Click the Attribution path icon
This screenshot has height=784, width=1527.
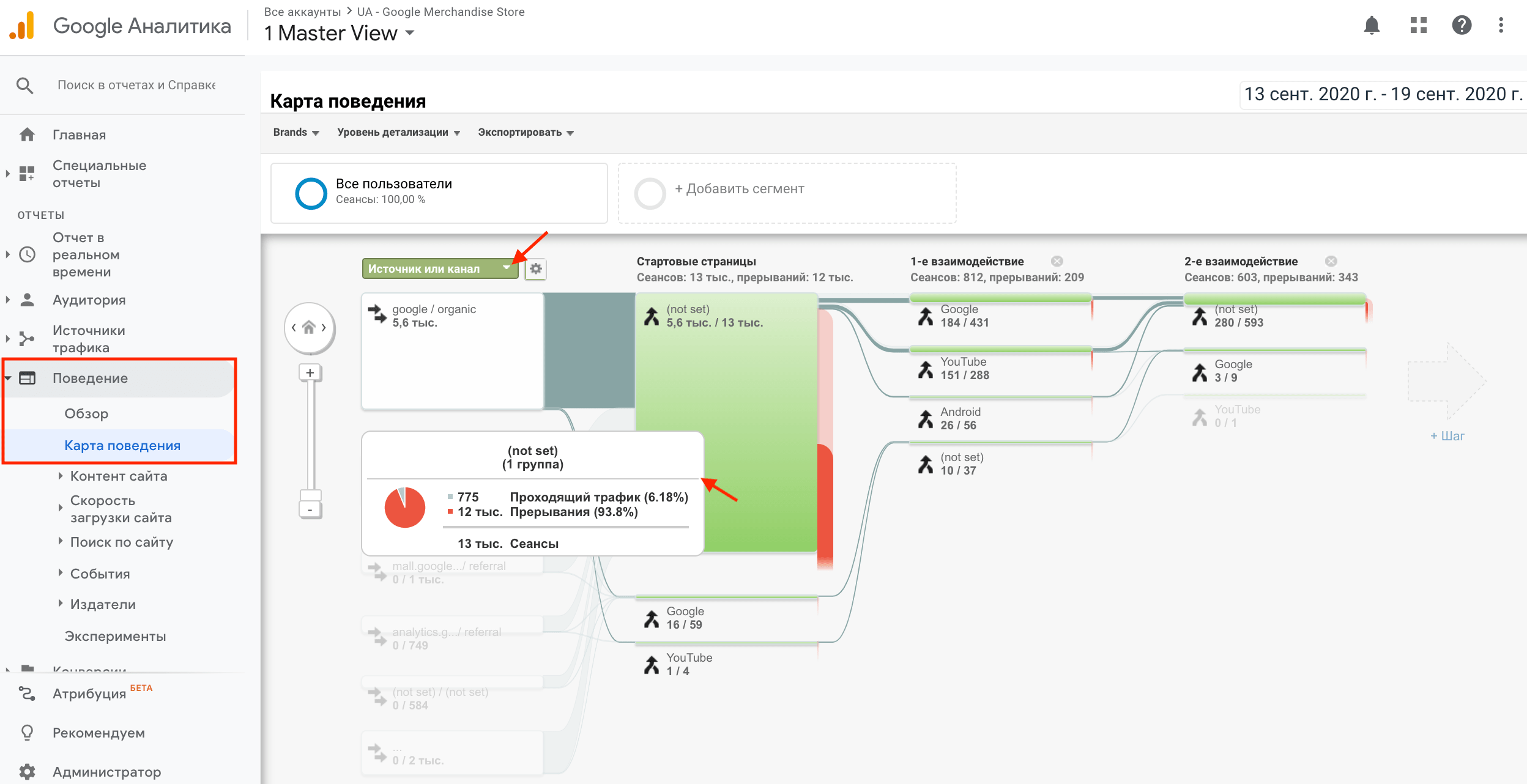27,693
